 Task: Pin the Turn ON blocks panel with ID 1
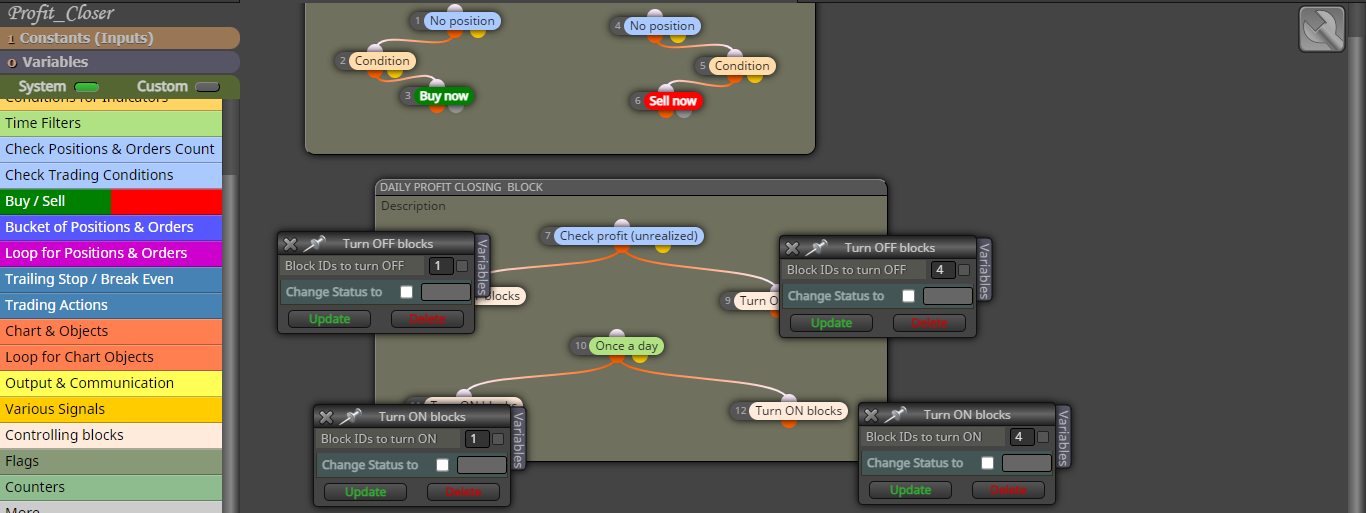pos(352,417)
